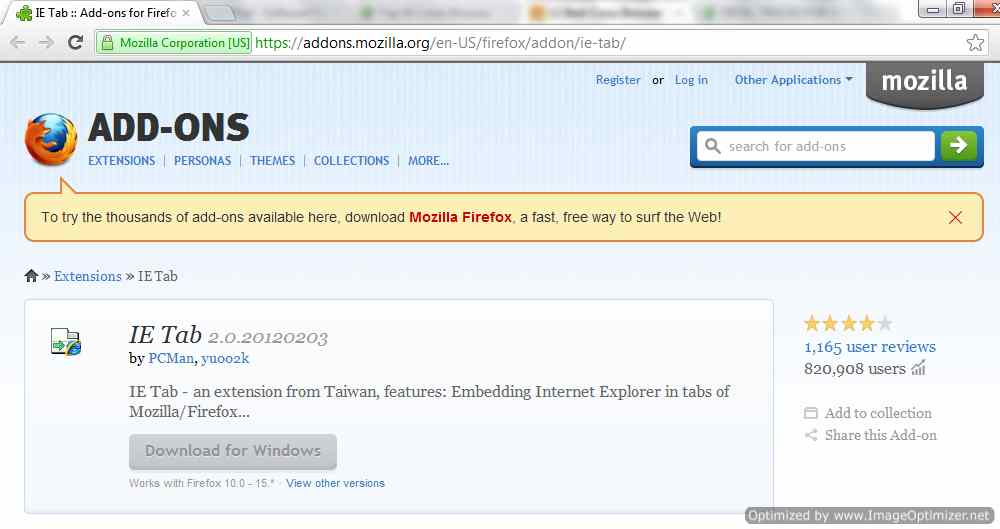The height and width of the screenshot is (529, 1000).
Task: Minimize the browser window
Action: point(932,9)
